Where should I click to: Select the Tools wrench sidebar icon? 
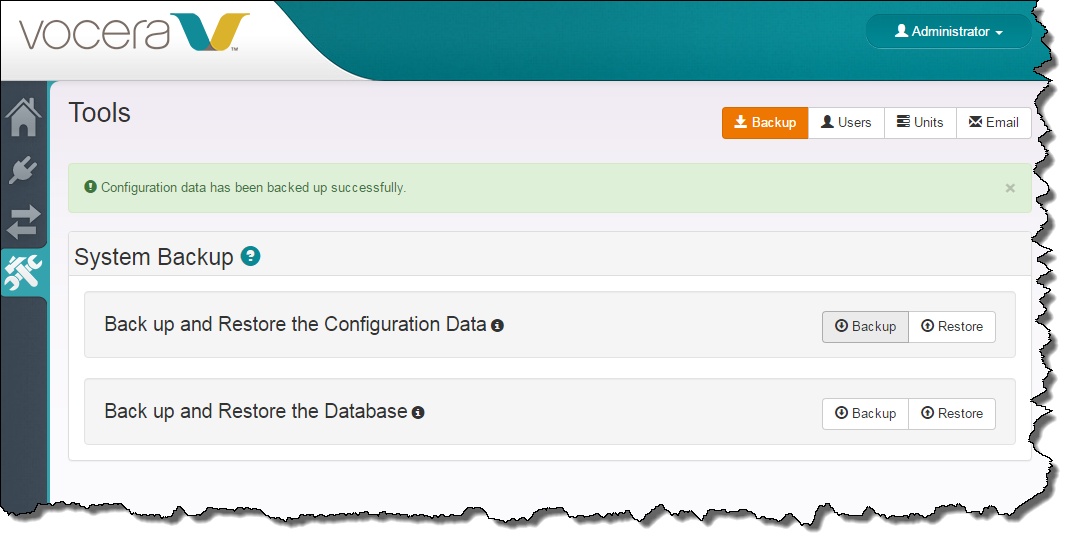23,272
